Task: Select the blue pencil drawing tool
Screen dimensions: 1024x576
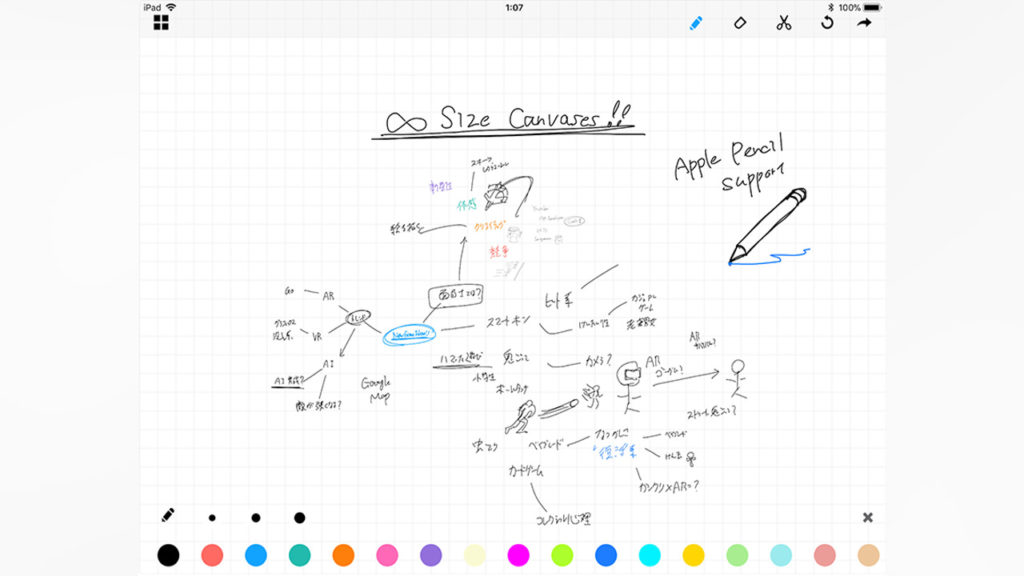Action: (696, 24)
